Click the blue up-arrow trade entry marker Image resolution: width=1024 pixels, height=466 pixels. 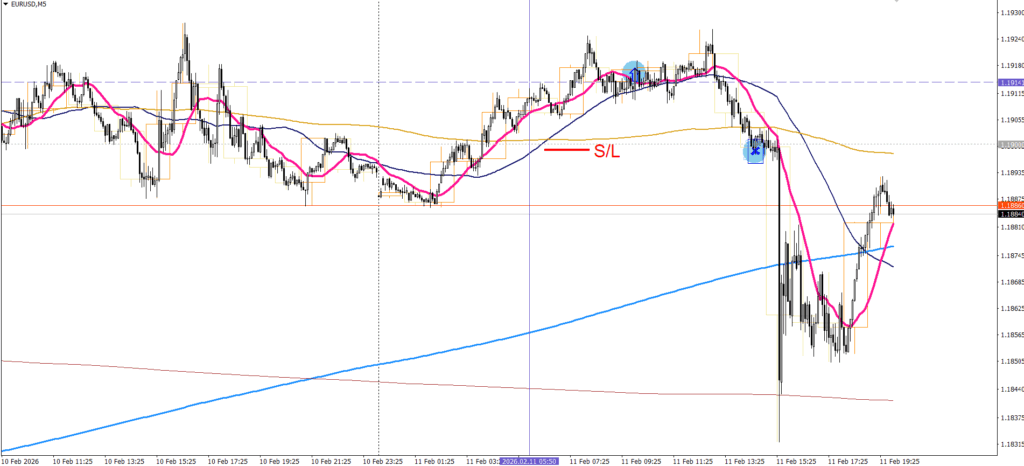coord(634,71)
